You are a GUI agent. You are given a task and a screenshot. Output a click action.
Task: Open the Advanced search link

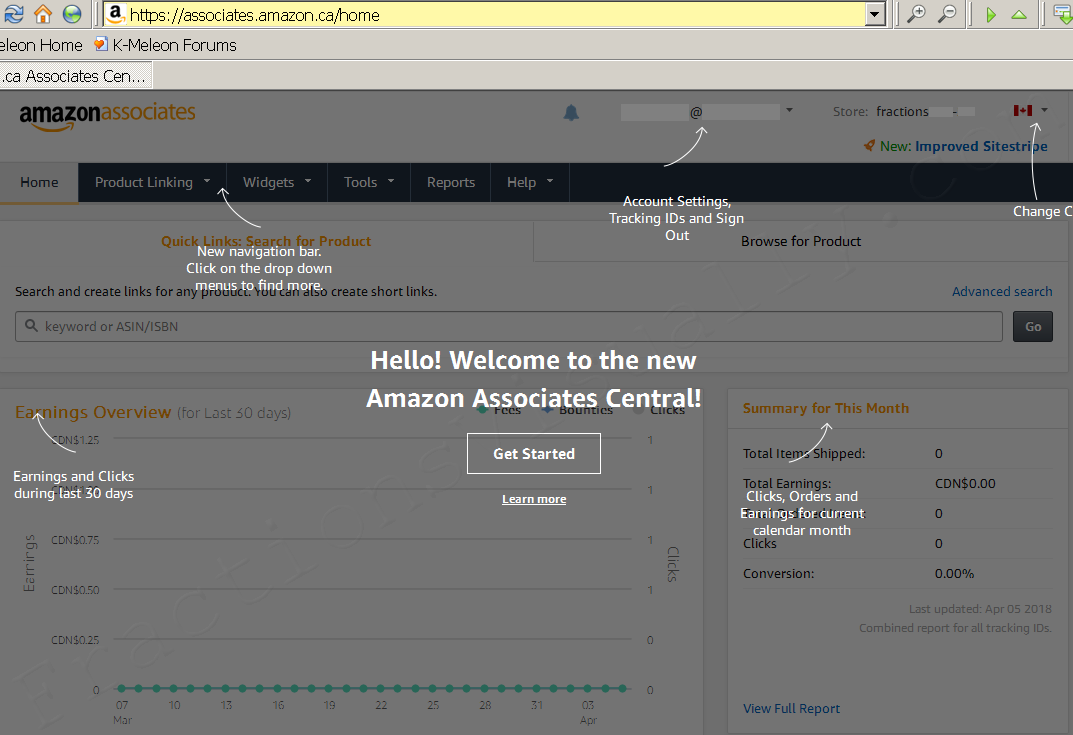tap(1002, 292)
